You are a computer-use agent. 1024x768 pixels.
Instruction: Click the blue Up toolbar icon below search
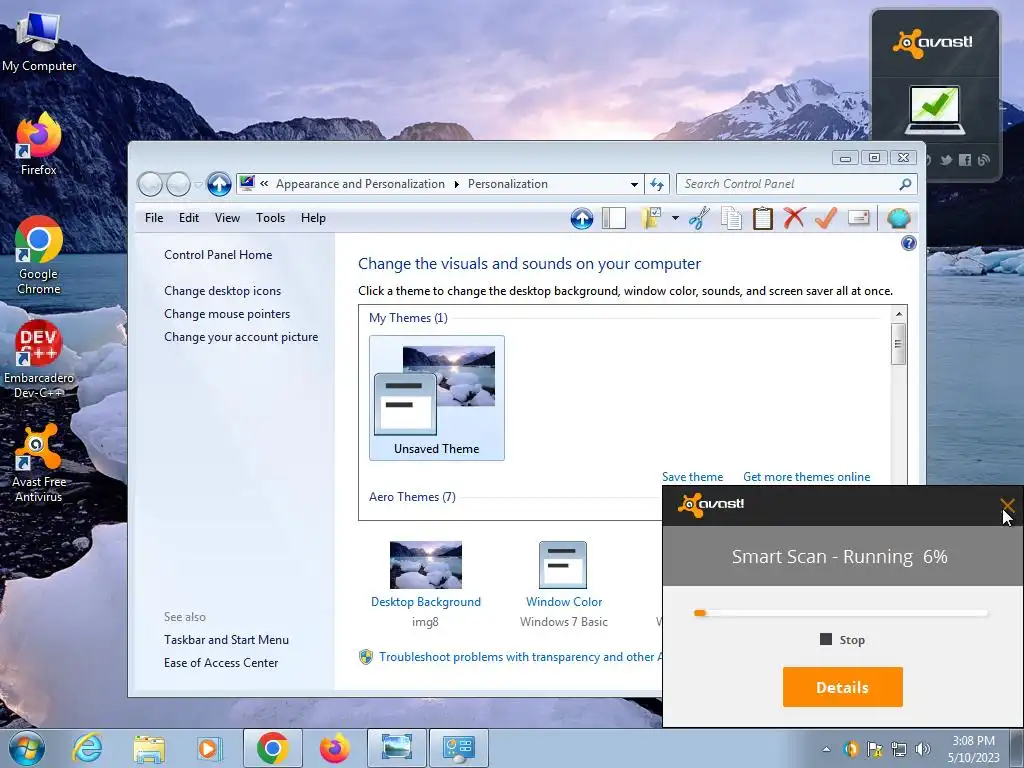pyautogui.click(x=581, y=218)
